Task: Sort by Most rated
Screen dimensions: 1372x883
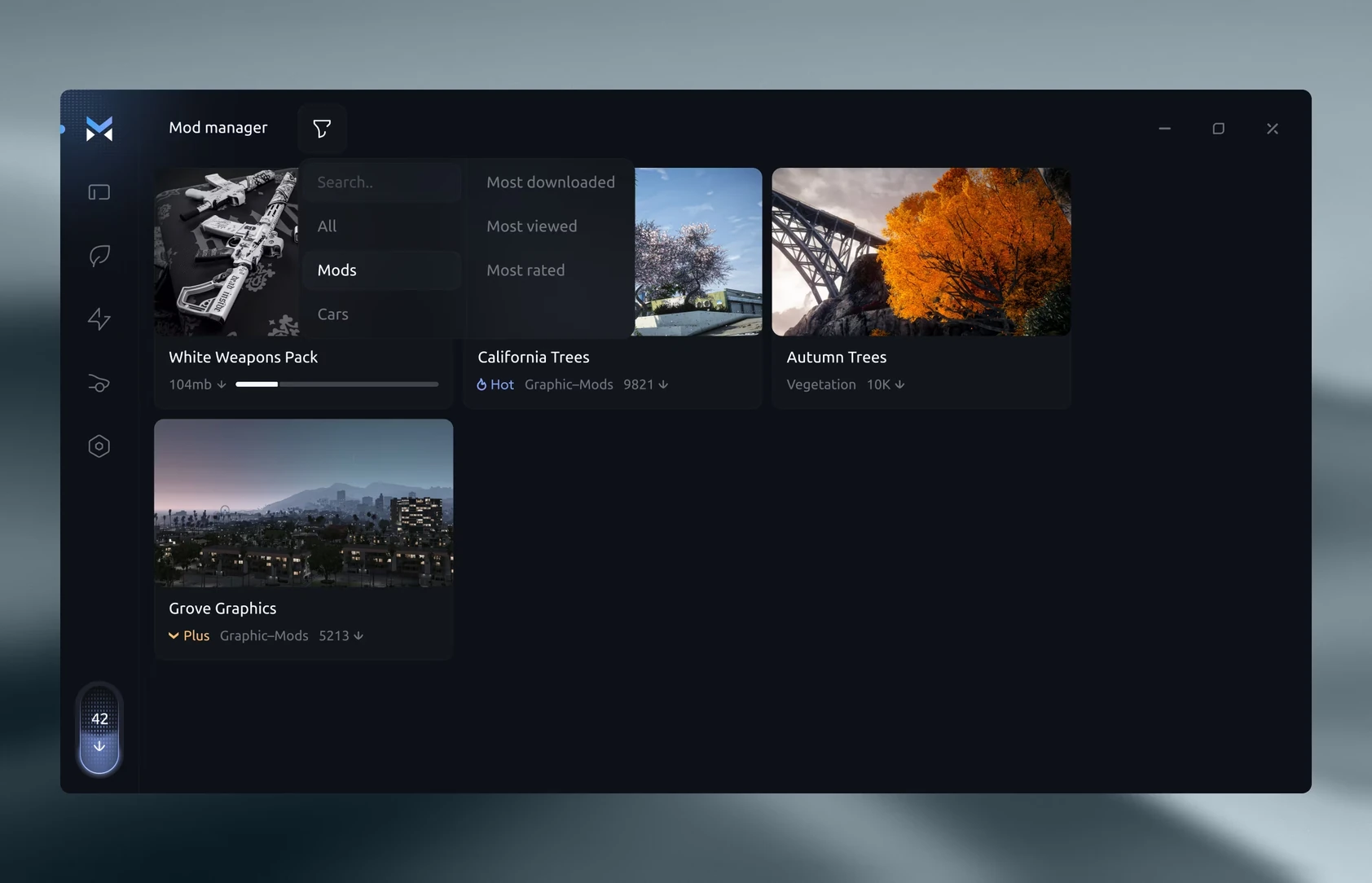Action: coord(525,270)
